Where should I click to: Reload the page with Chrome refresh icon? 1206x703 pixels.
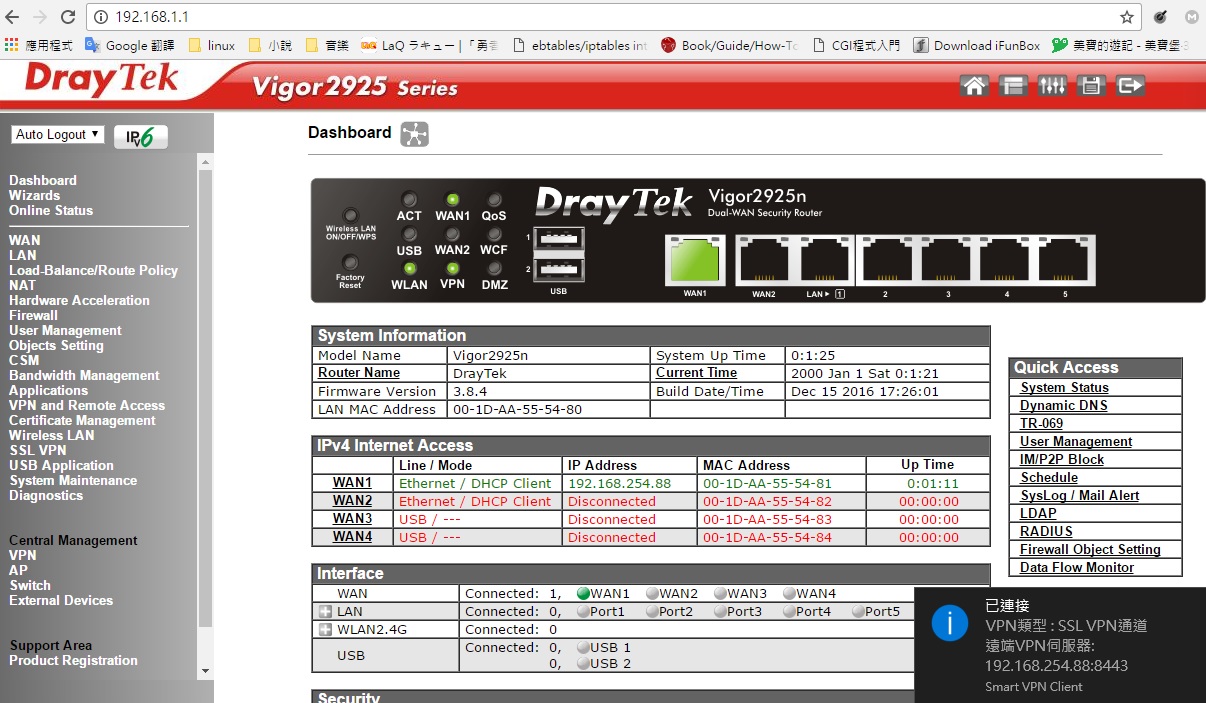pyautogui.click(x=68, y=17)
